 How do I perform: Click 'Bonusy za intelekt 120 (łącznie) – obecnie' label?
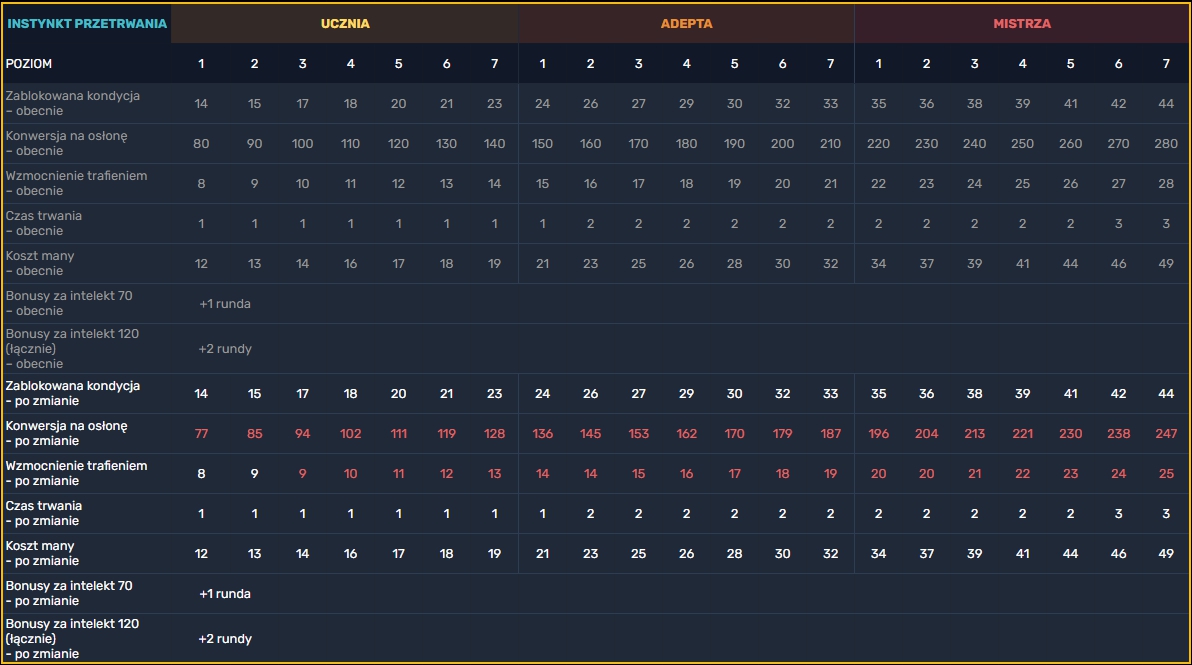point(72,349)
